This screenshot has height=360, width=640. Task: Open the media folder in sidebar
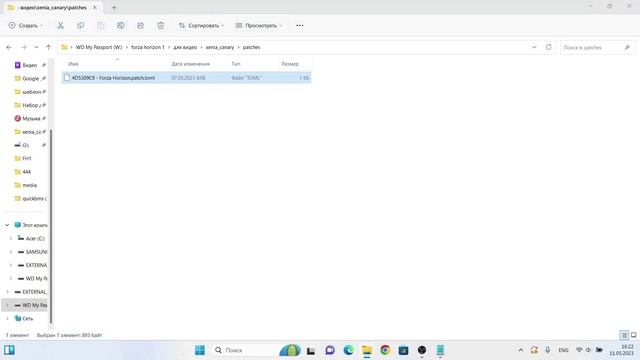coord(26,185)
